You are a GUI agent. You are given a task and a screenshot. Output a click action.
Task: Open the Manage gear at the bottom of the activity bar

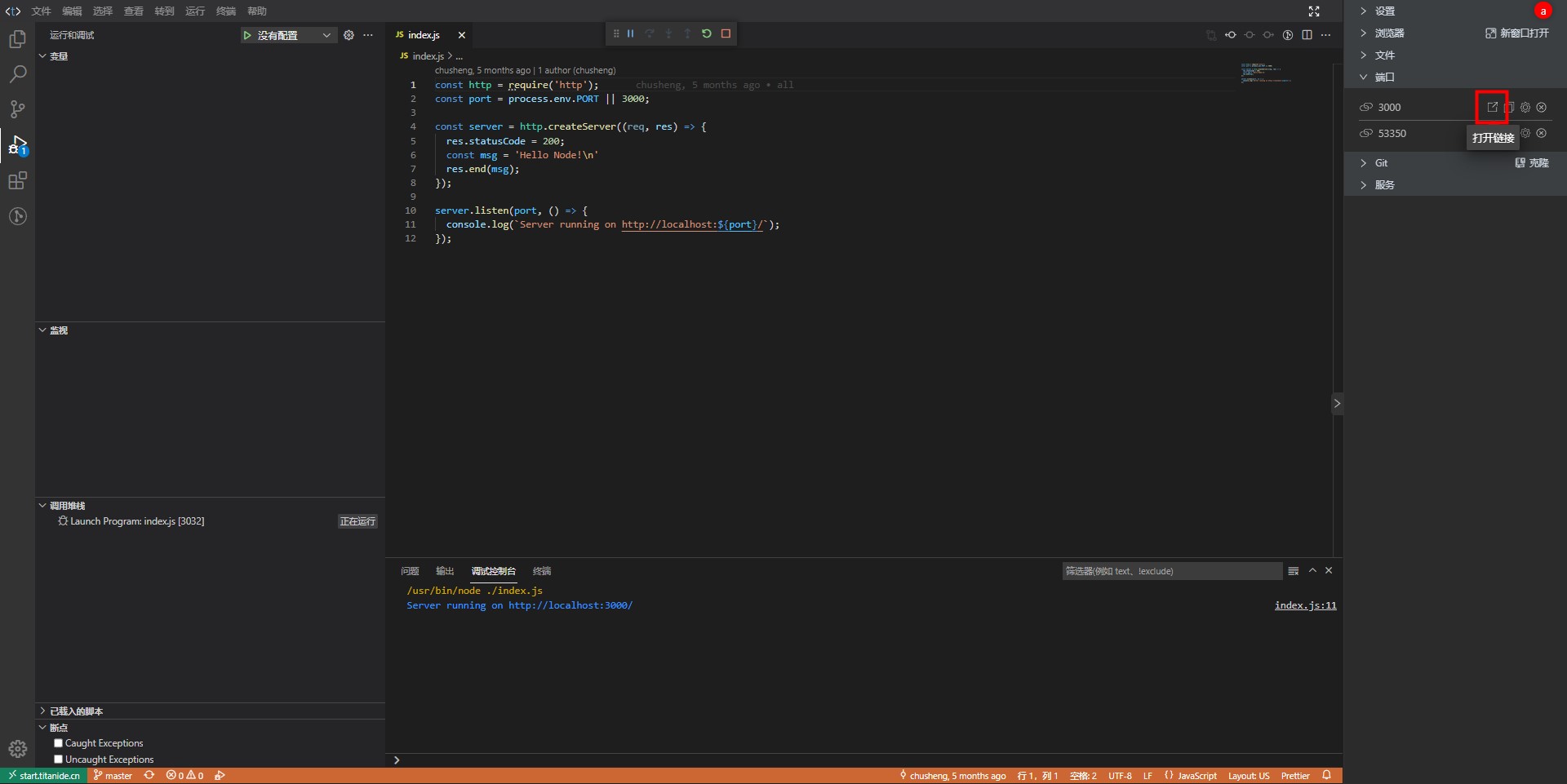(17, 749)
